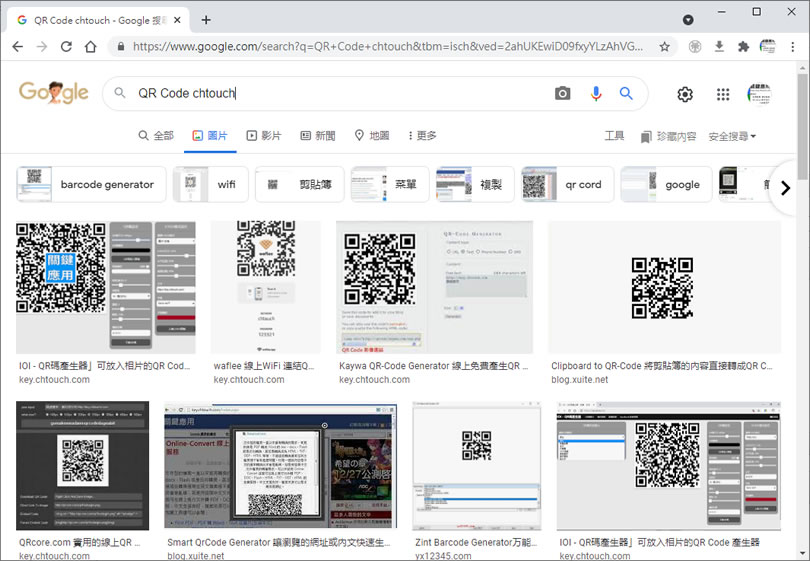
Task: Open Smart QrCode Generator title link
Action: click(279, 542)
